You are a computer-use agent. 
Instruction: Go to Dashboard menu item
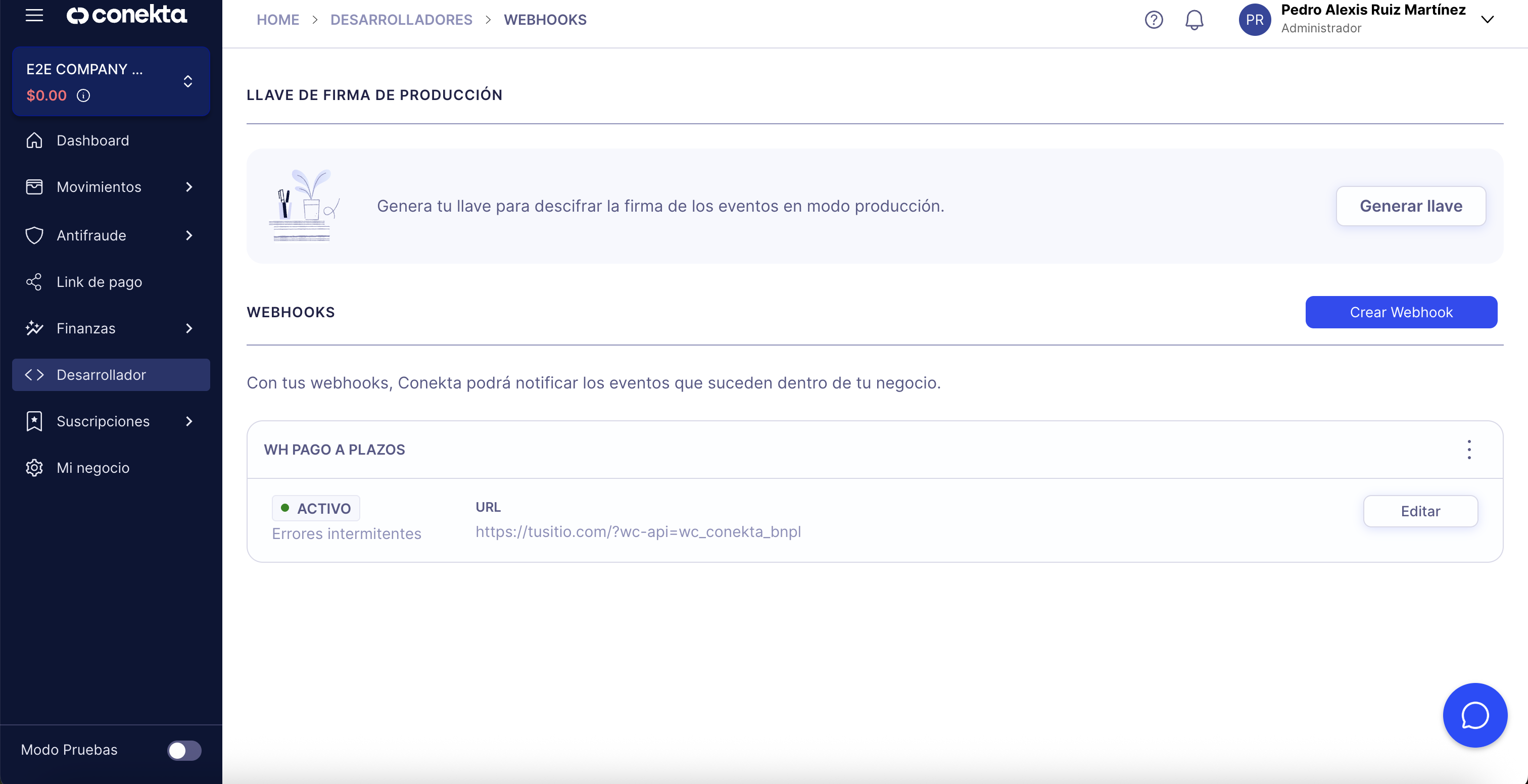tap(111, 140)
